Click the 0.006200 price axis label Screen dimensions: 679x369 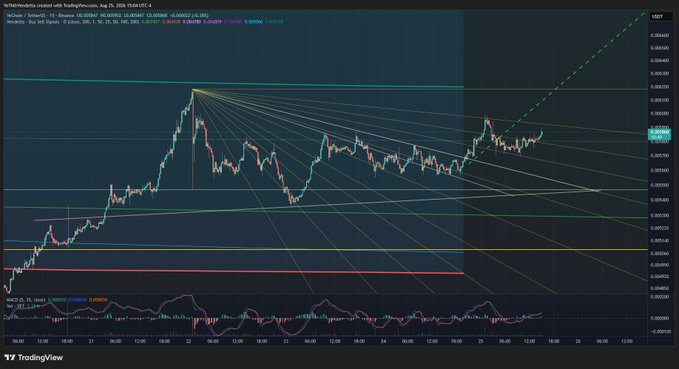[659, 87]
